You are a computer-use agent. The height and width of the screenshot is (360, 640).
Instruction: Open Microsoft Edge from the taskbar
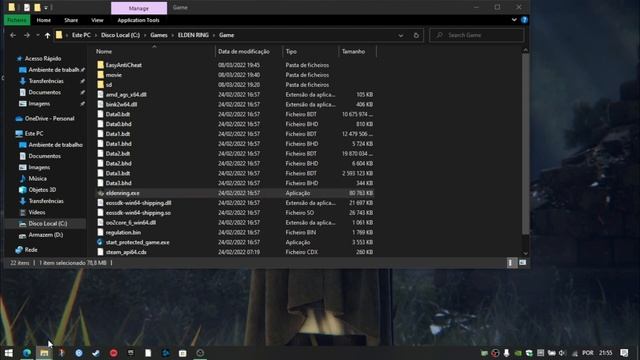coord(27,353)
